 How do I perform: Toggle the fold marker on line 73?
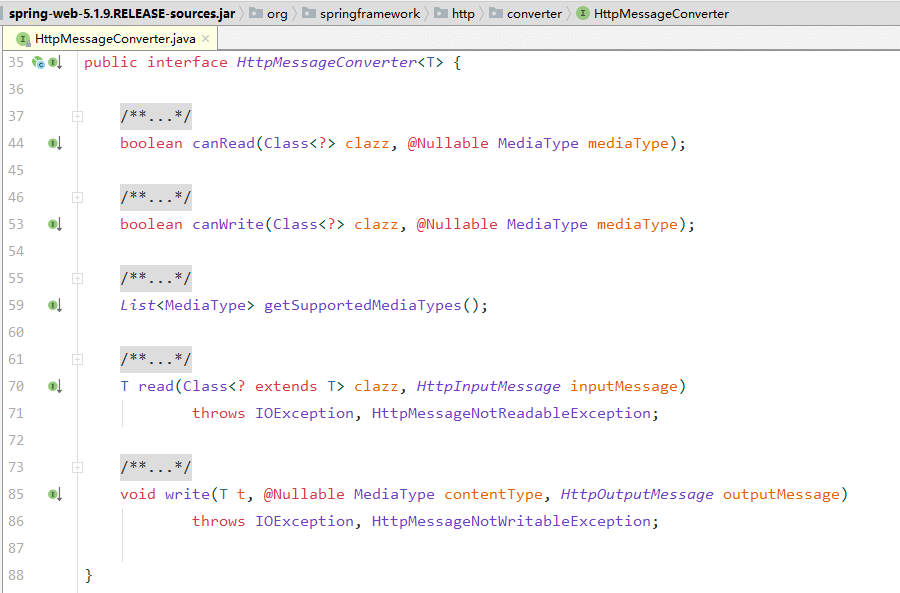tap(77, 467)
